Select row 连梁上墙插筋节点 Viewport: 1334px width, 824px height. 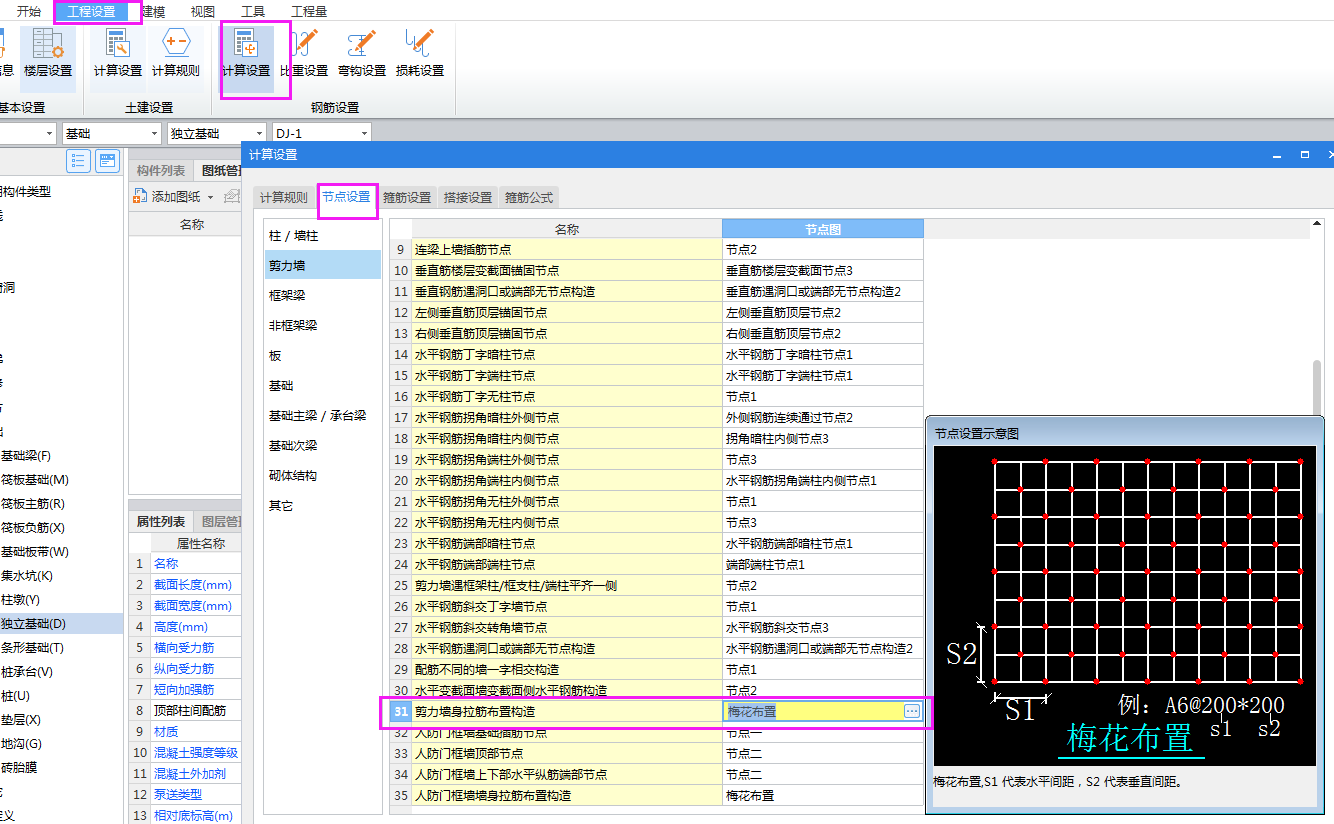(567, 250)
